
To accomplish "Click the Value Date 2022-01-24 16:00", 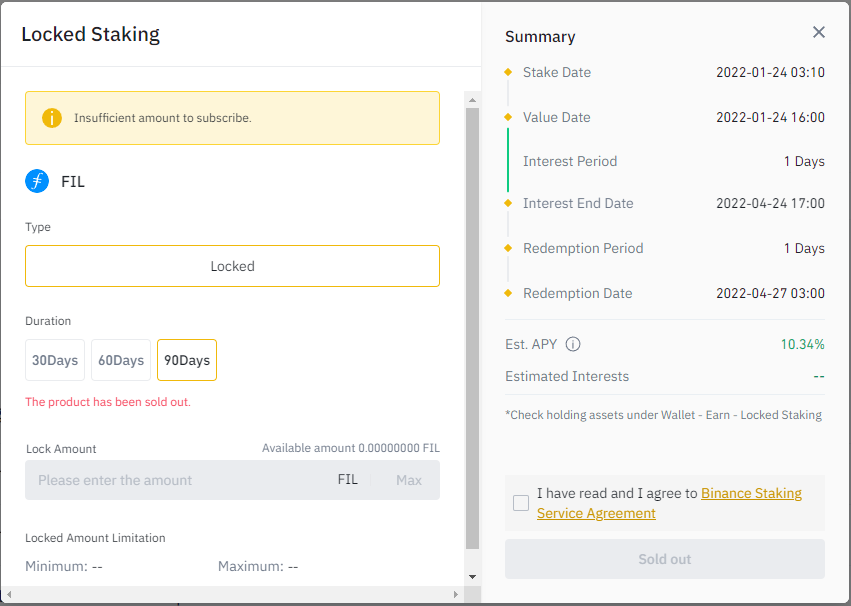I will tap(770, 117).
